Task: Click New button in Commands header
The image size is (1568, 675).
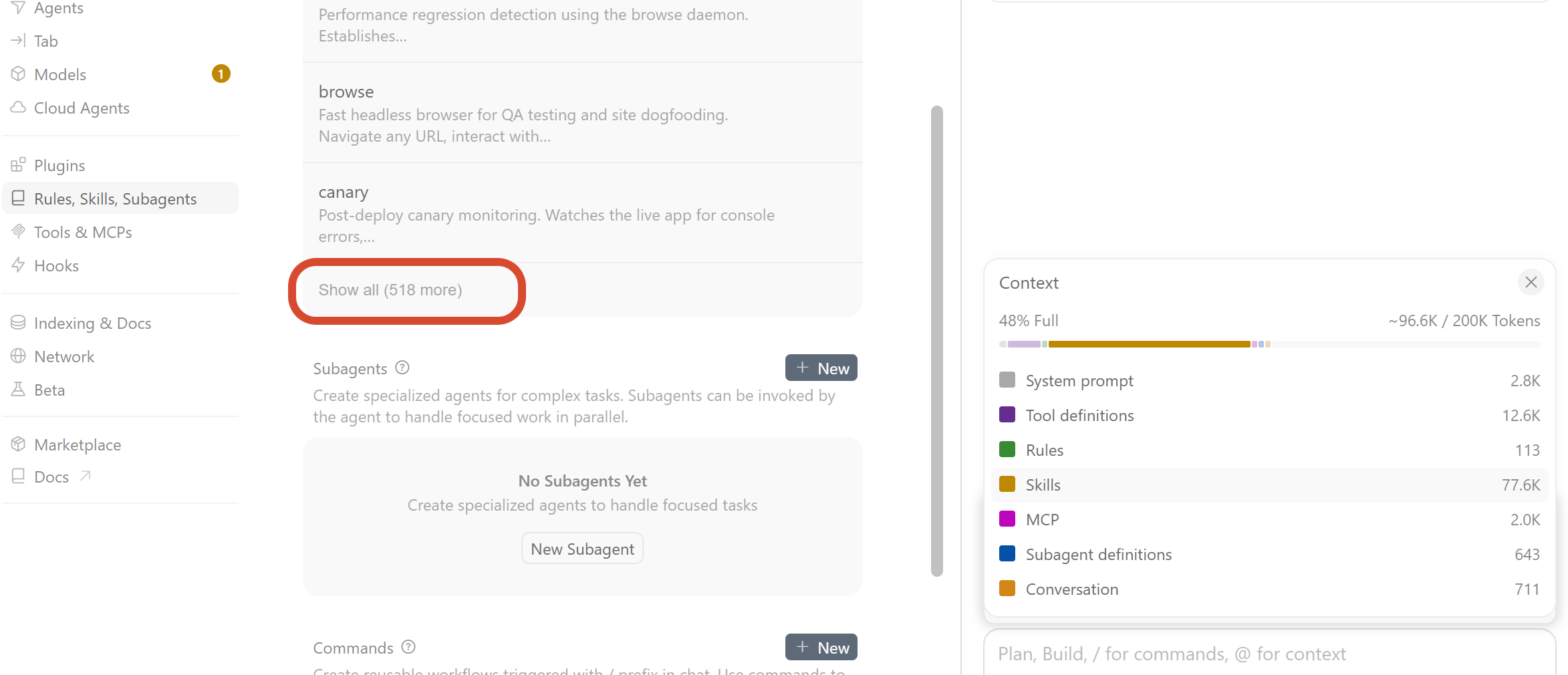Action: coord(821,647)
